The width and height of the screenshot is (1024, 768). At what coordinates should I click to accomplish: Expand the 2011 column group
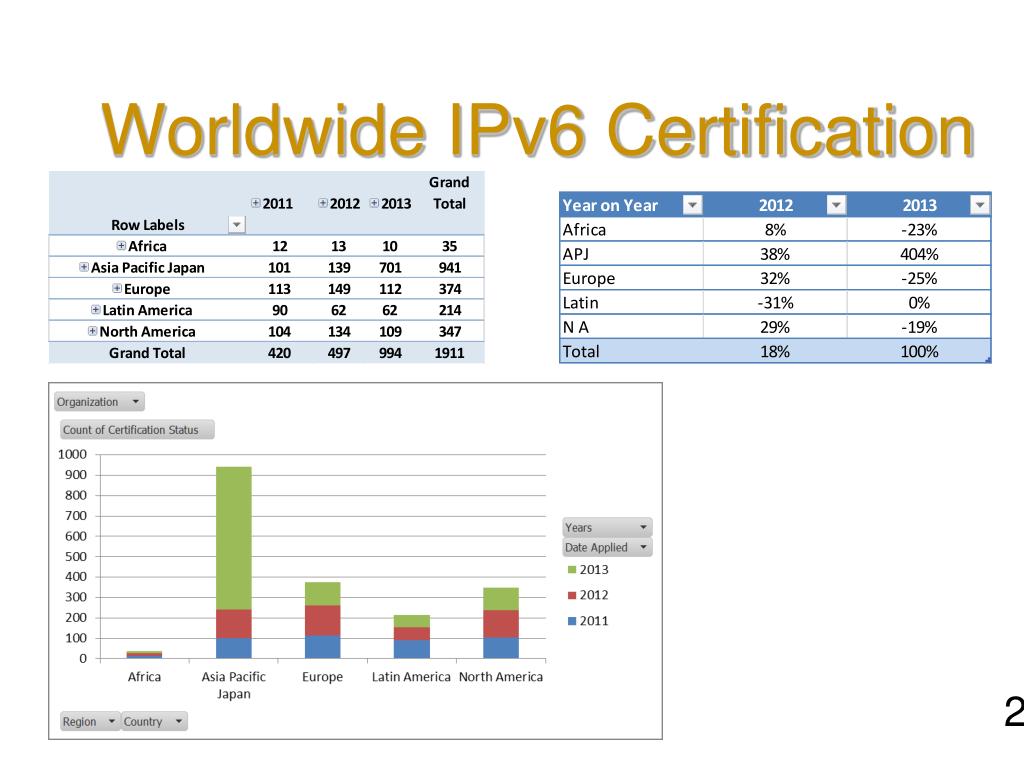(x=256, y=203)
